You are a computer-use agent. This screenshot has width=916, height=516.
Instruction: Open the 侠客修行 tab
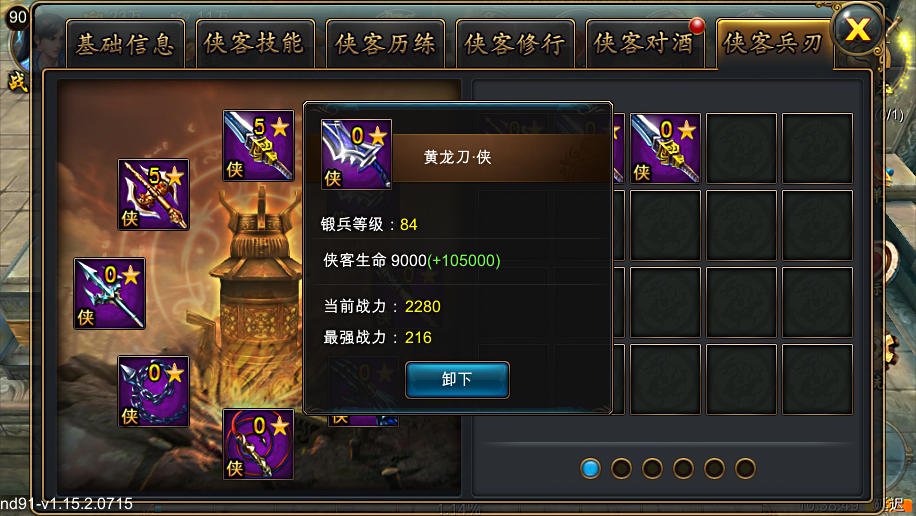(x=515, y=44)
